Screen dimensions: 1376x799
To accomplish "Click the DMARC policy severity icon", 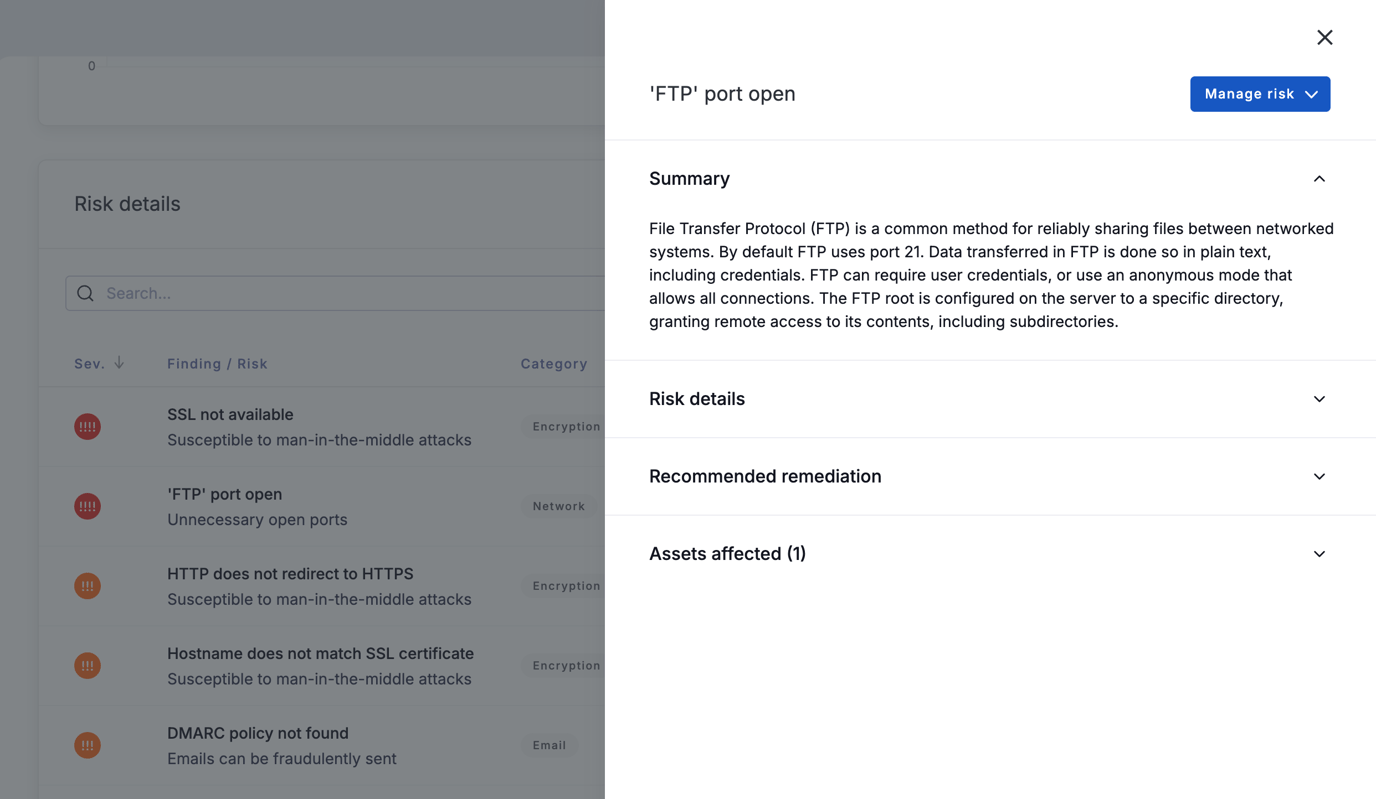I will tap(87, 745).
